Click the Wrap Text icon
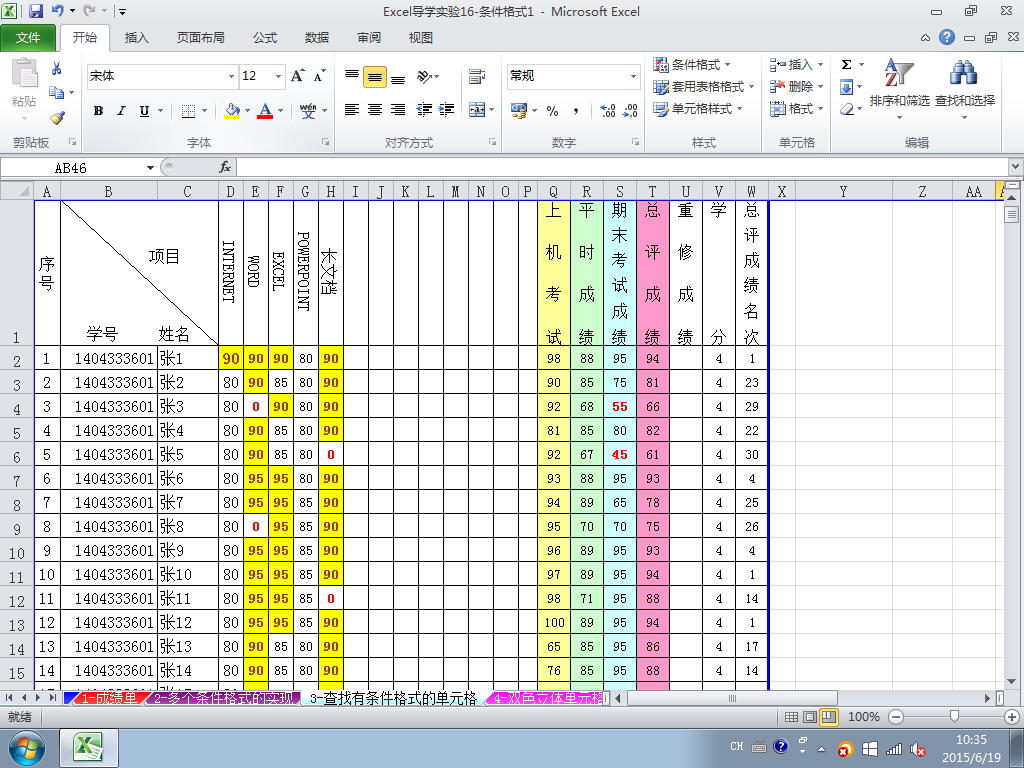 coord(477,76)
